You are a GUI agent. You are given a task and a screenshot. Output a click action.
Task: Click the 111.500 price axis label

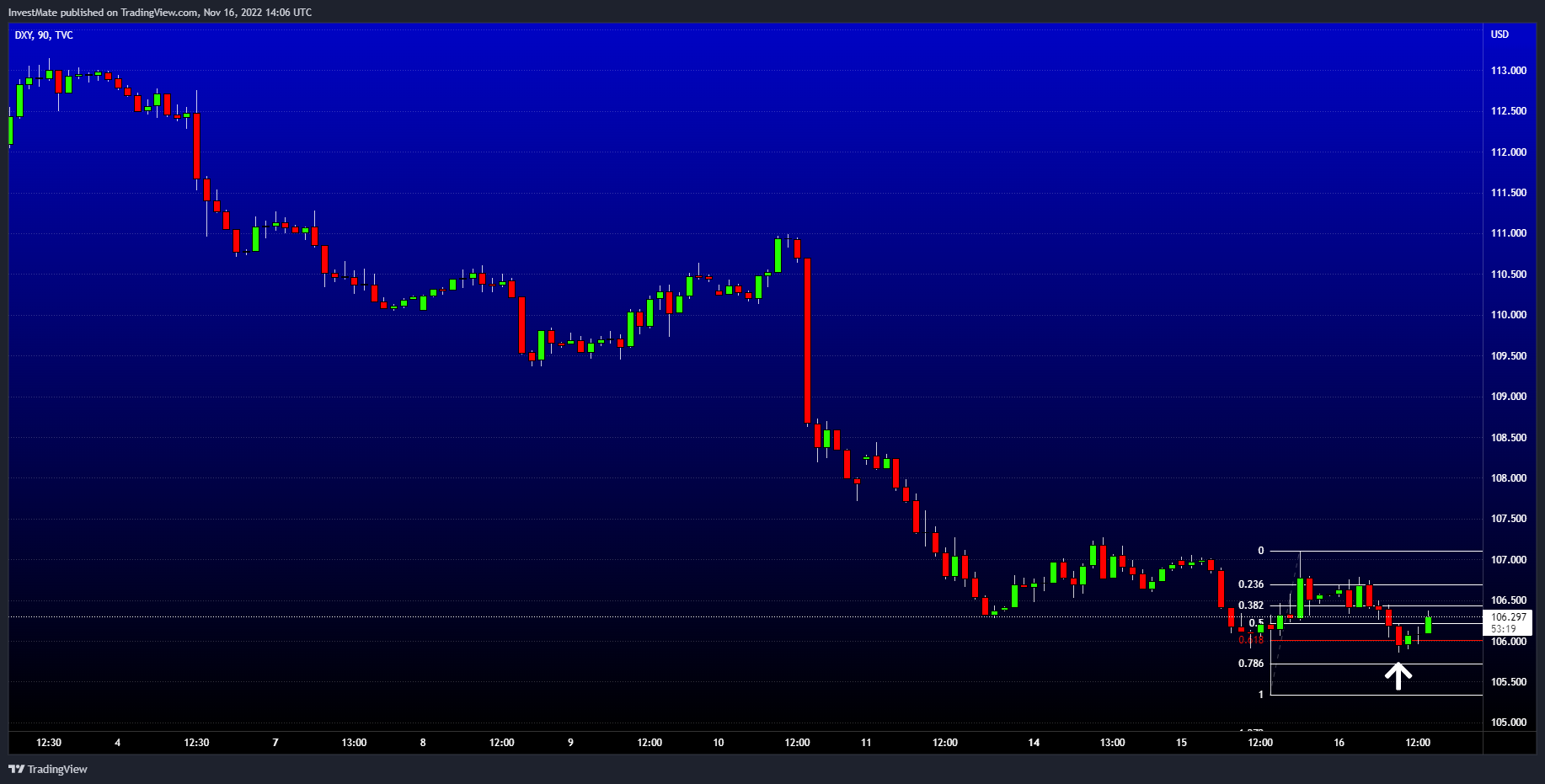tap(1508, 193)
